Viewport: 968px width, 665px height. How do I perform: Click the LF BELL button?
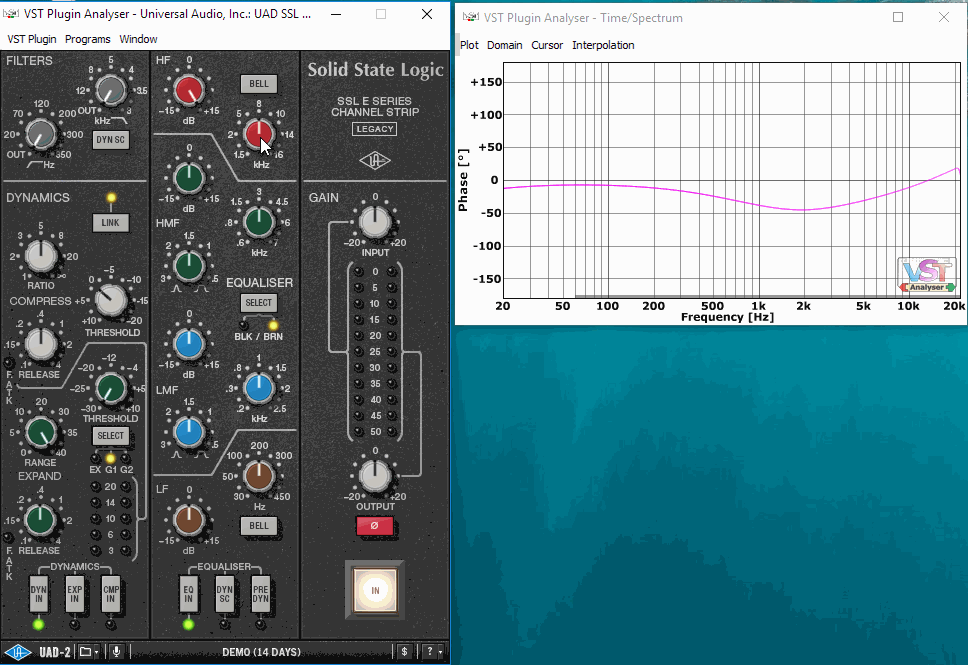(x=259, y=526)
